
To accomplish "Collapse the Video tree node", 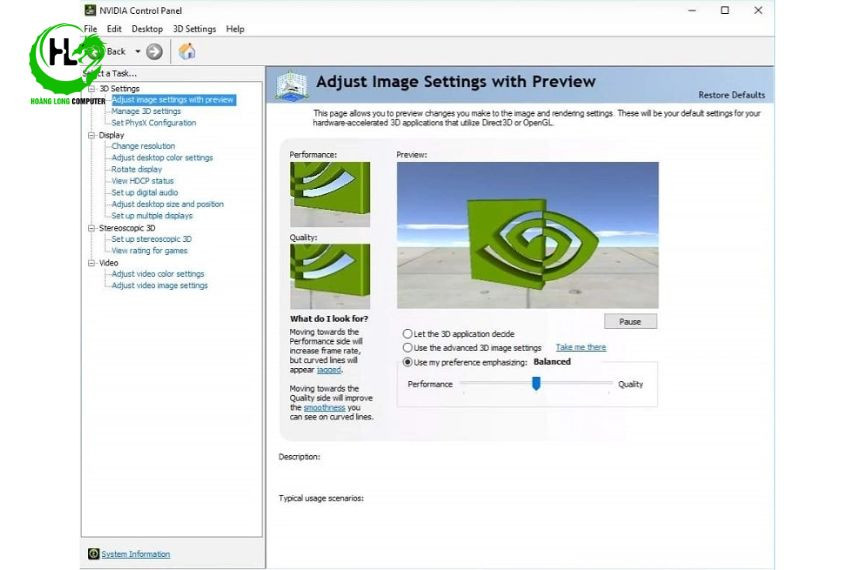I will pyautogui.click(x=91, y=263).
